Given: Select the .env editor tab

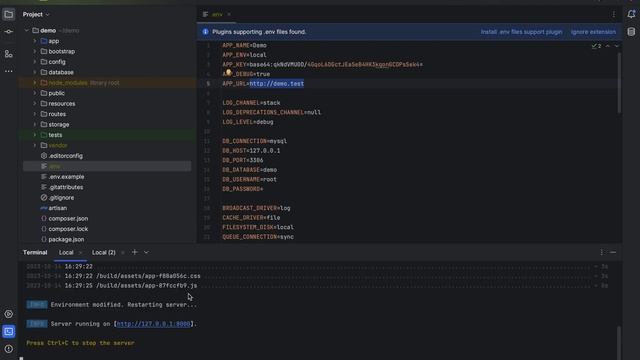Looking at the screenshot, I should pyautogui.click(x=218, y=14).
